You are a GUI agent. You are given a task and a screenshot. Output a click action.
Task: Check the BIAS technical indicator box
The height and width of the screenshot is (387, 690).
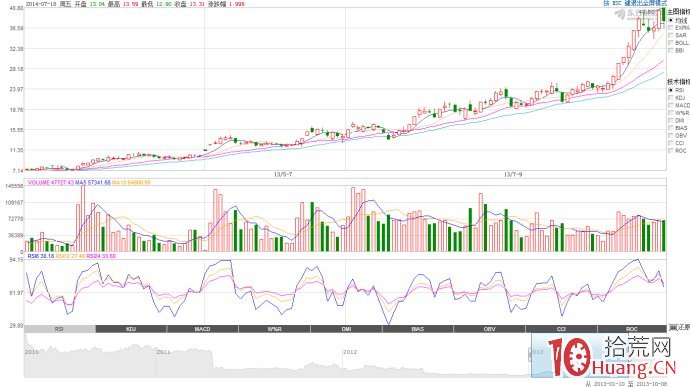point(671,128)
